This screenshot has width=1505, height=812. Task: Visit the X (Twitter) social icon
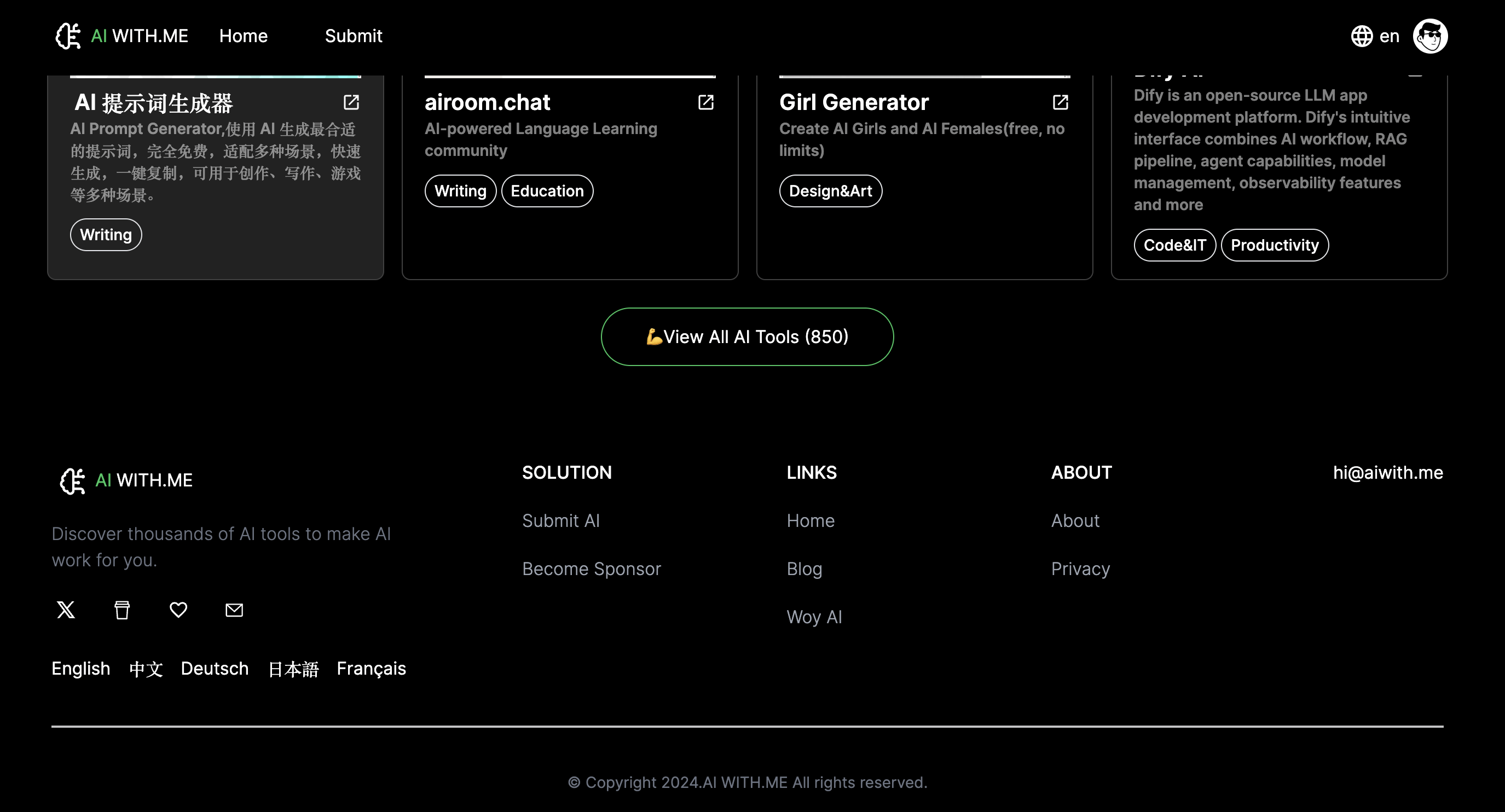coord(66,610)
